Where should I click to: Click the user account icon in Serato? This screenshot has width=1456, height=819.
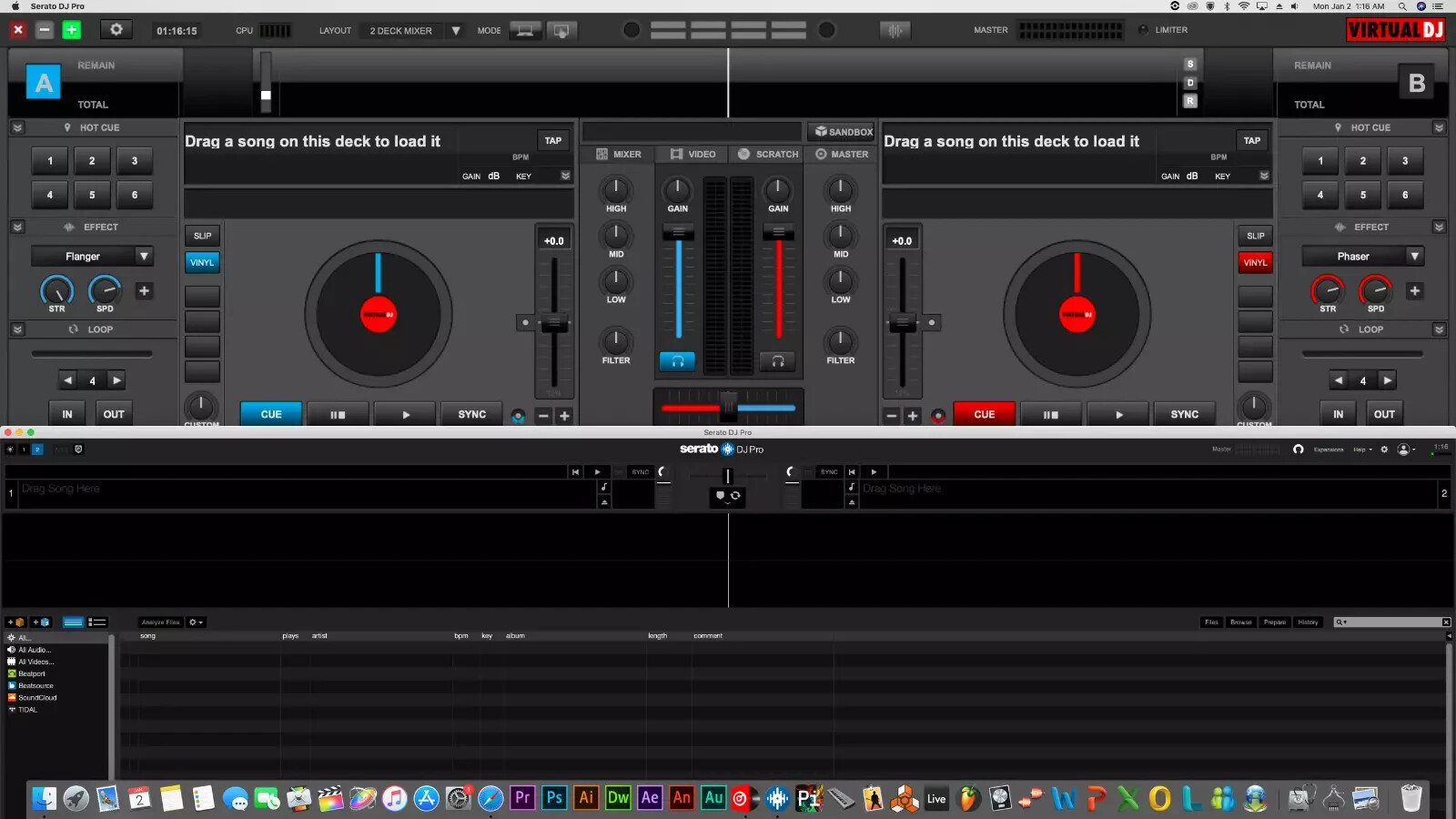(1403, 450)
